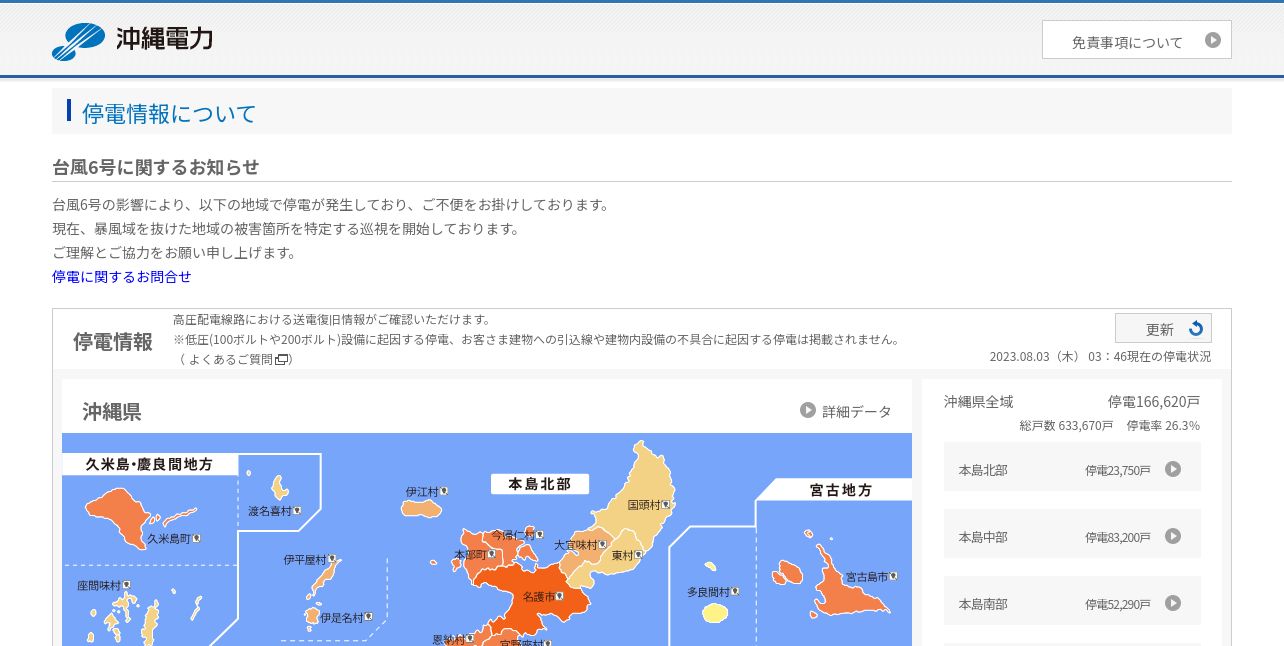Click the marker icon next to 渡名喜村
This screenshot has height=646, width=1284.
tap(298, 511)
